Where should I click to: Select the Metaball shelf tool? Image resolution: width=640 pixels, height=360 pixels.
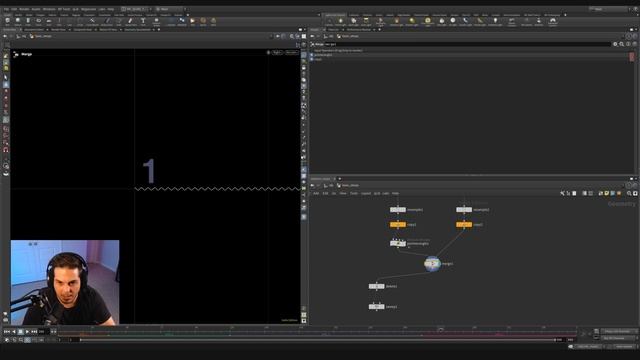pos(182,21)
